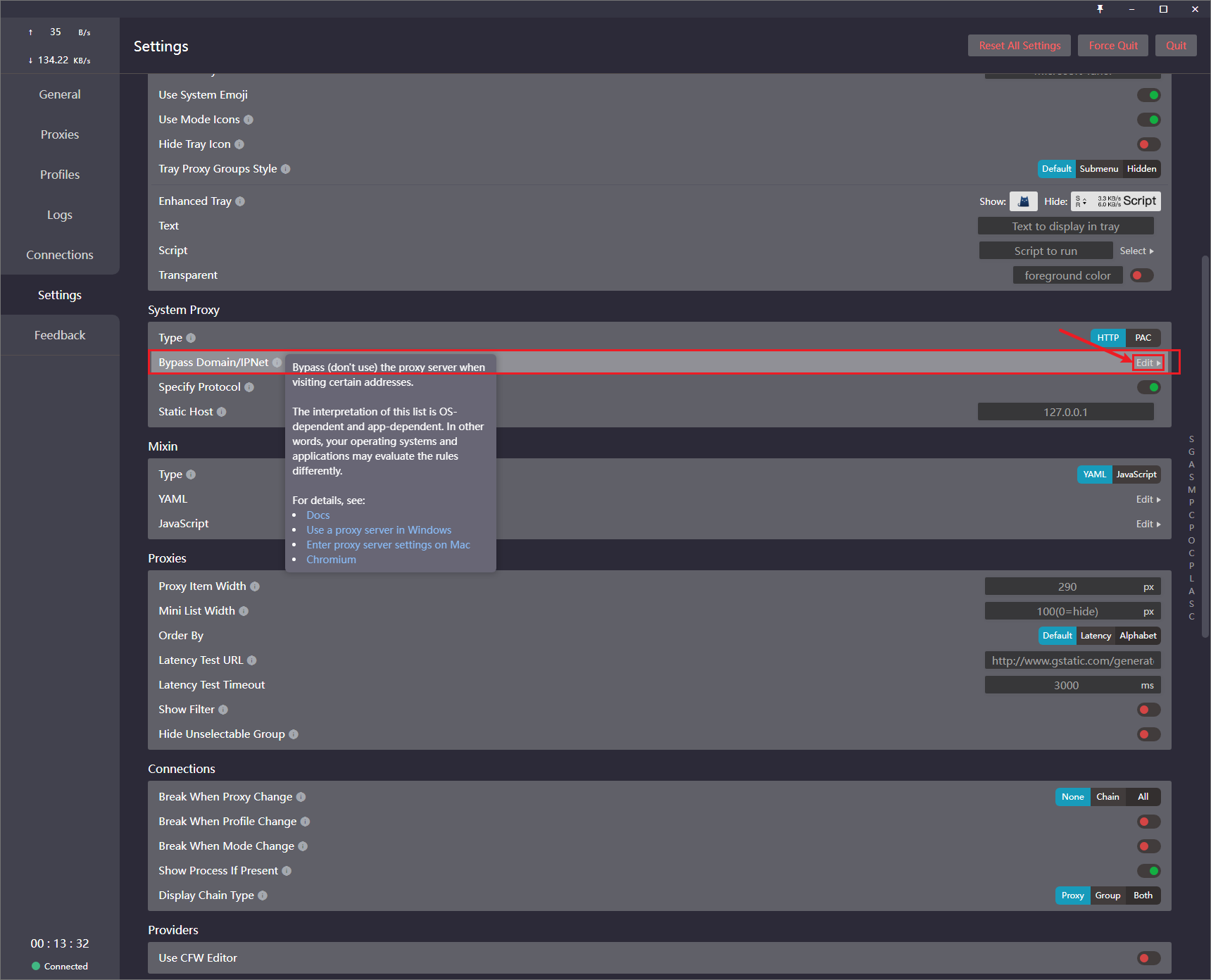
Task: Click info icon next to Proxy Item Width
Action: click(255, 586)
